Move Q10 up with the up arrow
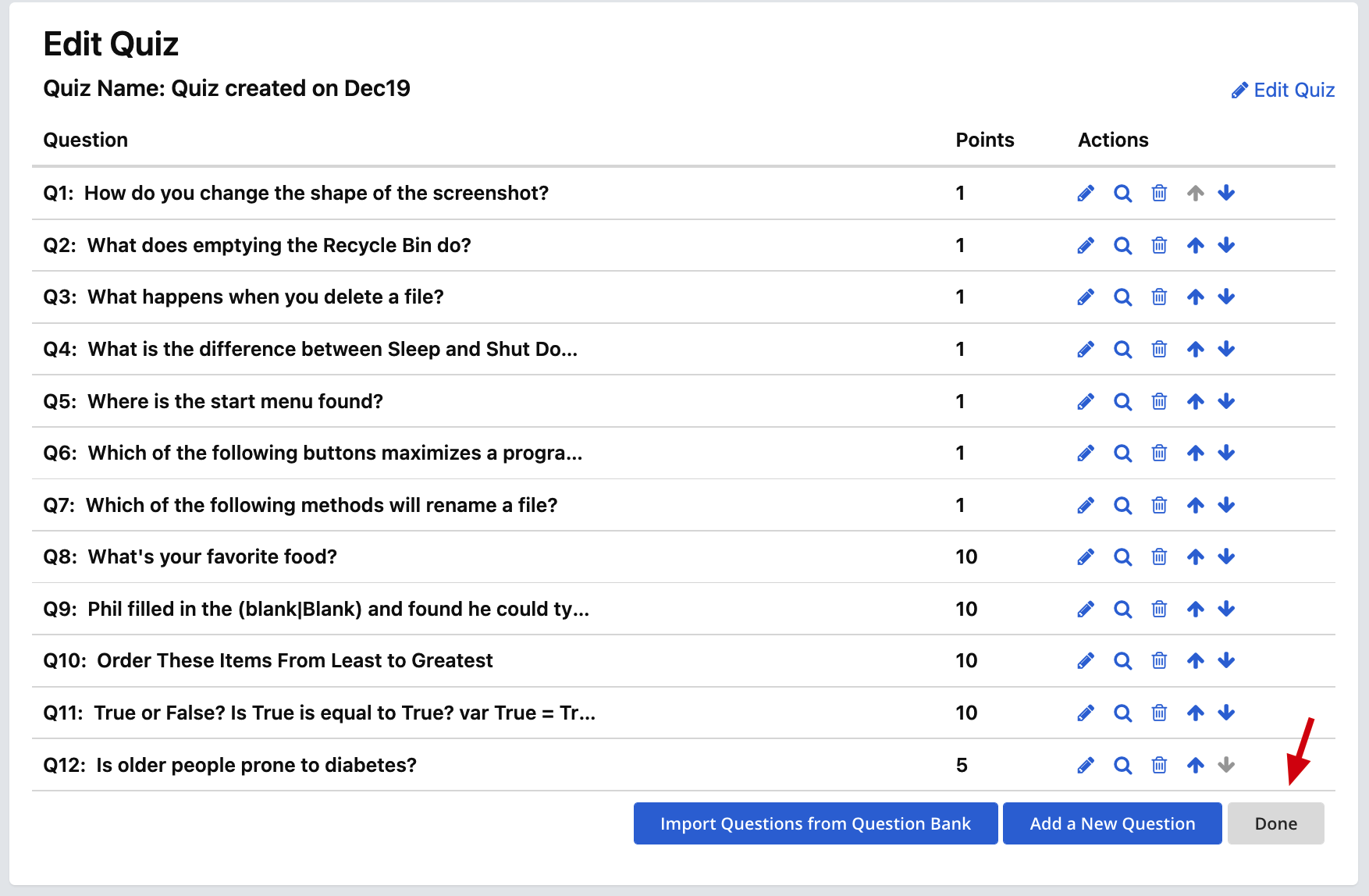 (x=1196, y=660)
